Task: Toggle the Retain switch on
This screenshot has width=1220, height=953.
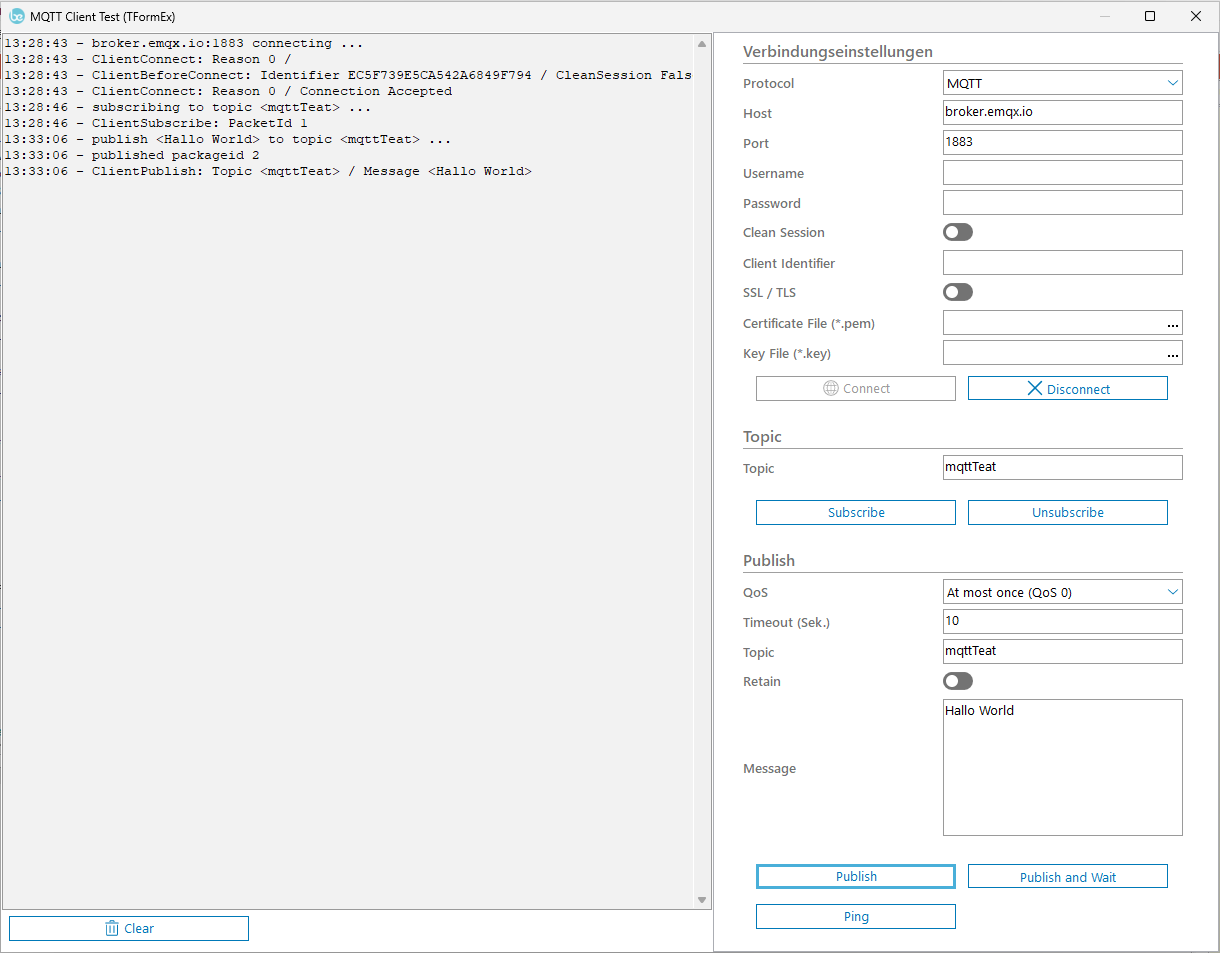Action: click(957, 682)
